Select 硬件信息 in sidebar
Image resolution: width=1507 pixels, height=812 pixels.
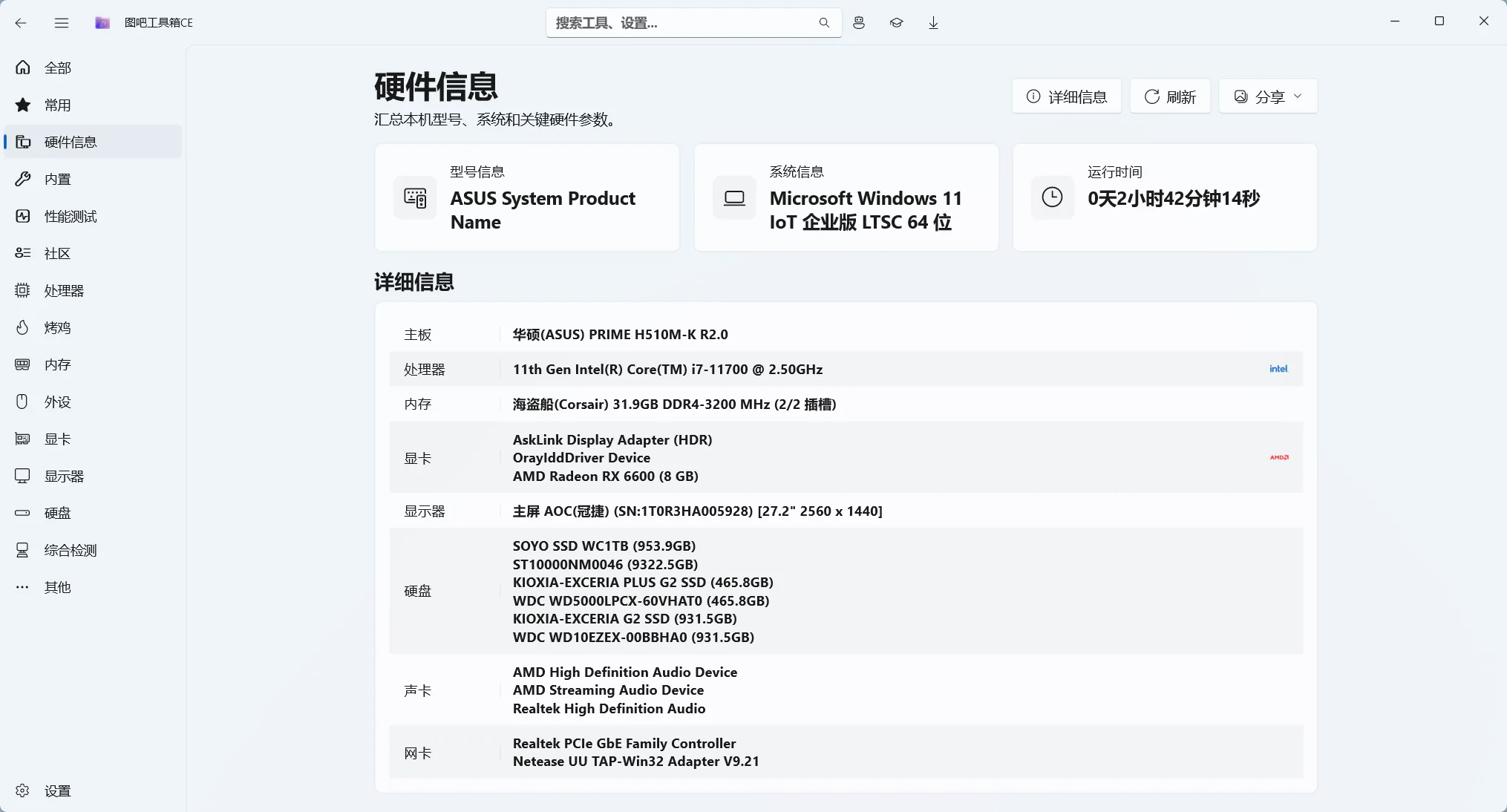pyautogui.click(x=93, y=142)
